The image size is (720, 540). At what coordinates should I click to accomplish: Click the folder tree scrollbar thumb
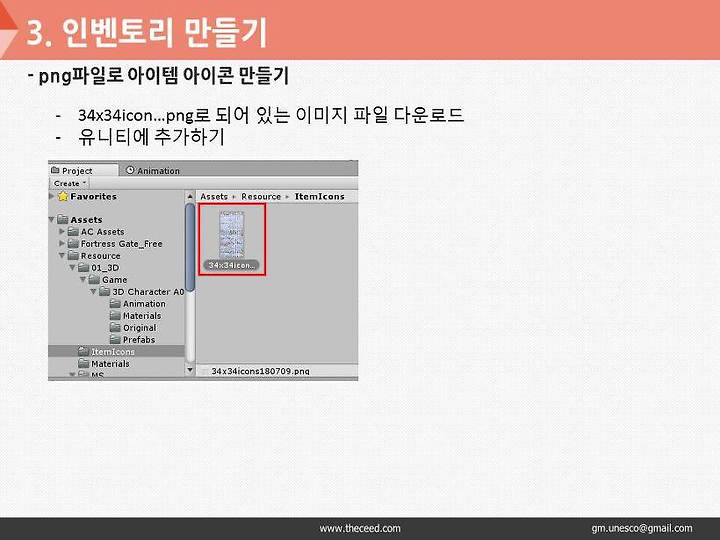tap(190, 248)
